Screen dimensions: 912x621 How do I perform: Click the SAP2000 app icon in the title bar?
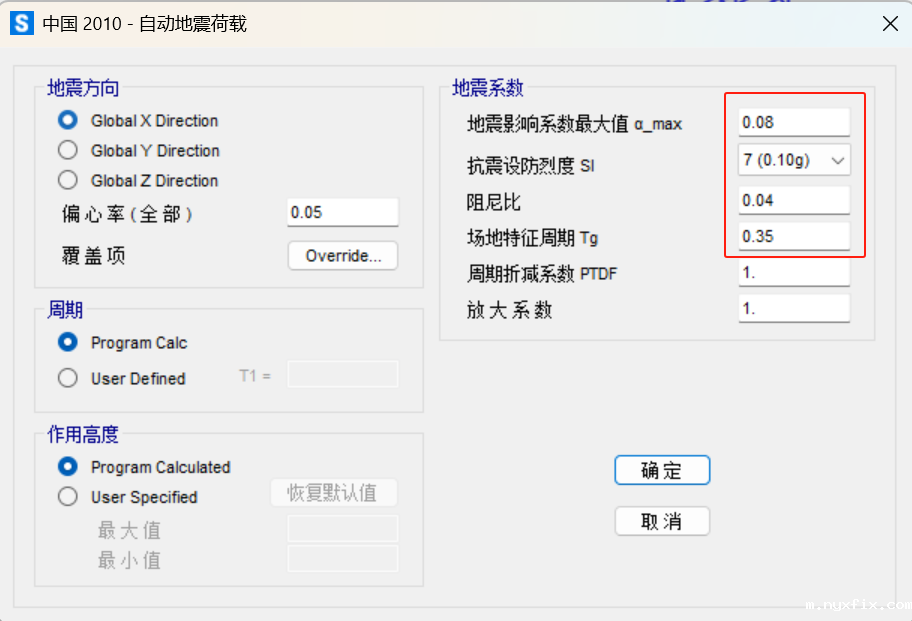coord(21,22)
